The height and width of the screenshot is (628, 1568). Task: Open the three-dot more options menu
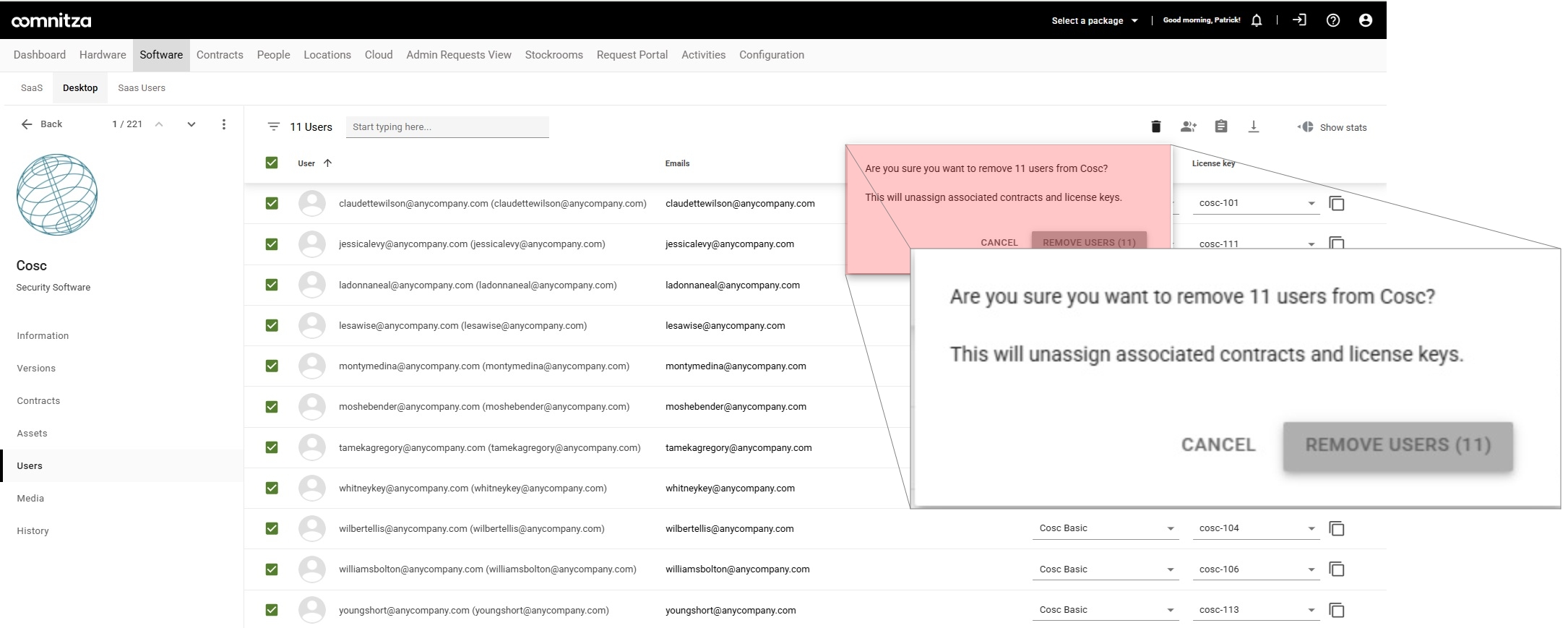coord(224,124)
